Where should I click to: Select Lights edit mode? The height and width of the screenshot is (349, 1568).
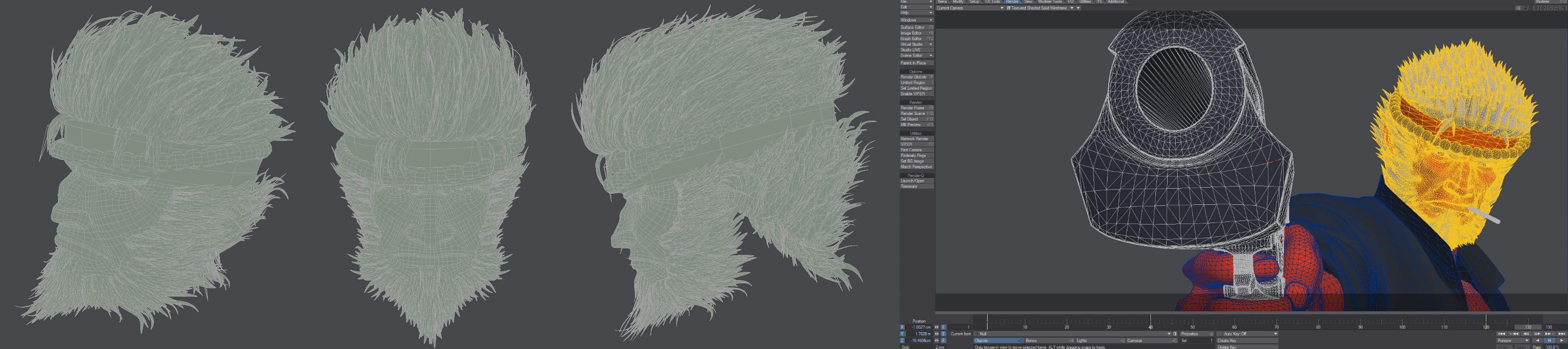(x=1101, y=341)
